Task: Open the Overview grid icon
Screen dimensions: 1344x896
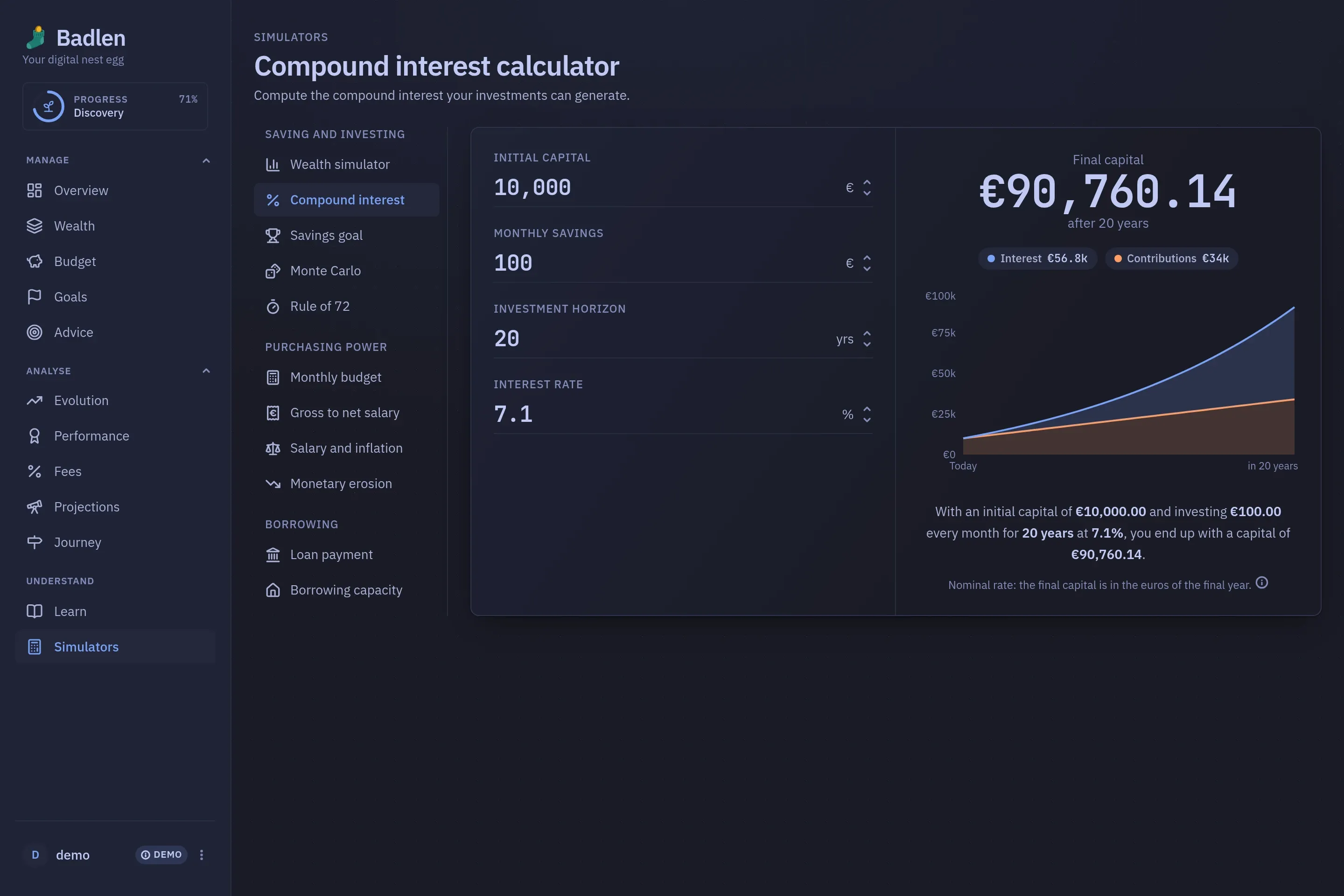Action: tap(34, 190)
